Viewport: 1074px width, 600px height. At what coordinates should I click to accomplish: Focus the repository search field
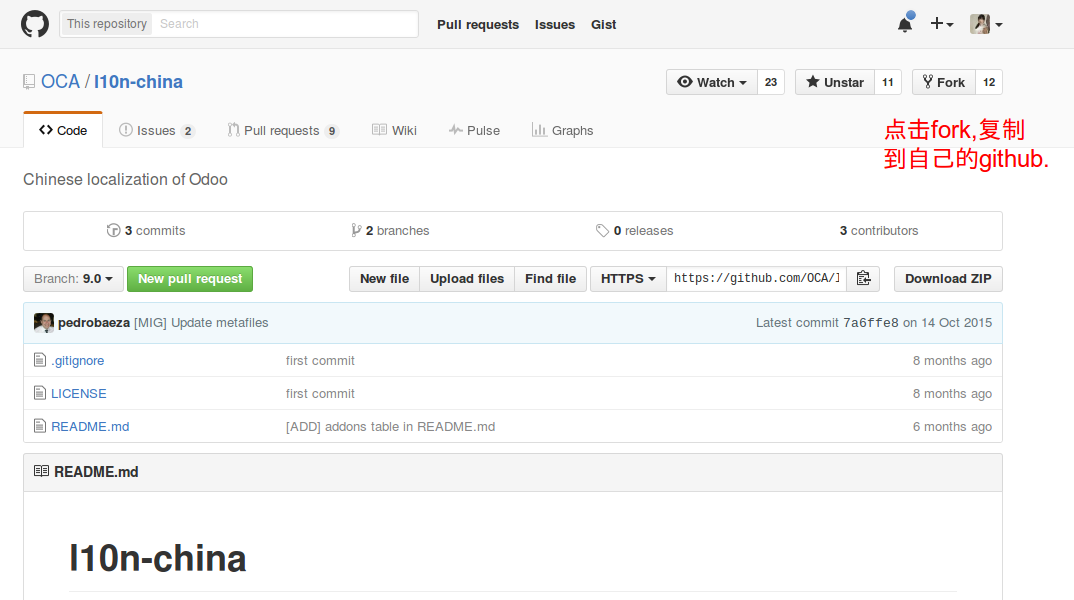tap(285, 24)
